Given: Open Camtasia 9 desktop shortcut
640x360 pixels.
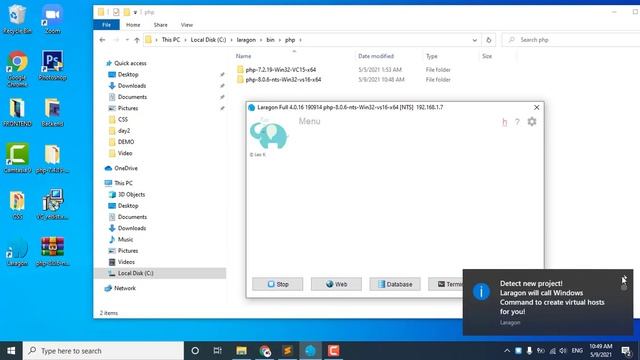Looking at the screenshot, I should (x=17, y=158).
